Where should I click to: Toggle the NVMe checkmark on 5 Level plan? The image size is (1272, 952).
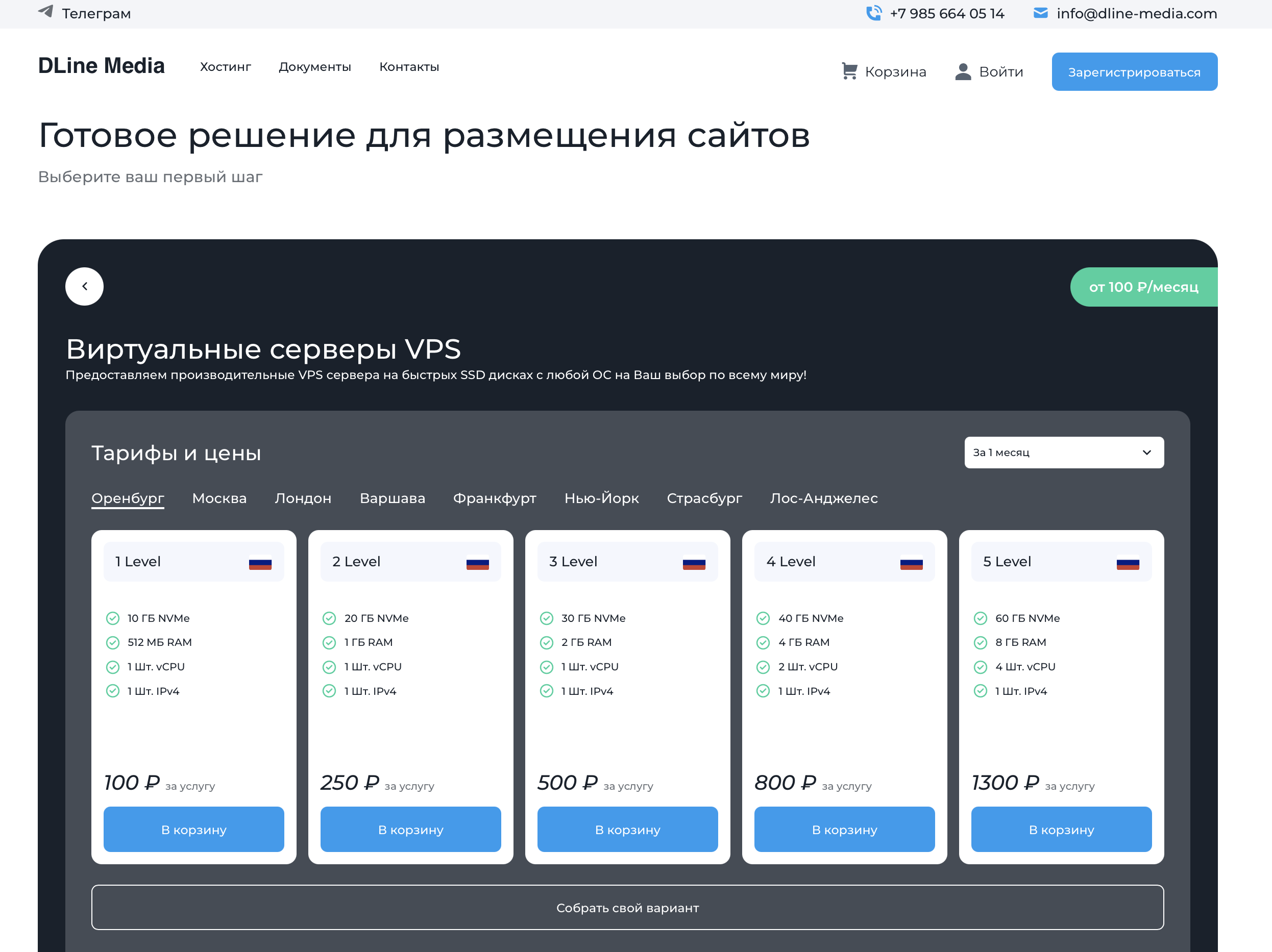(982, 617)
